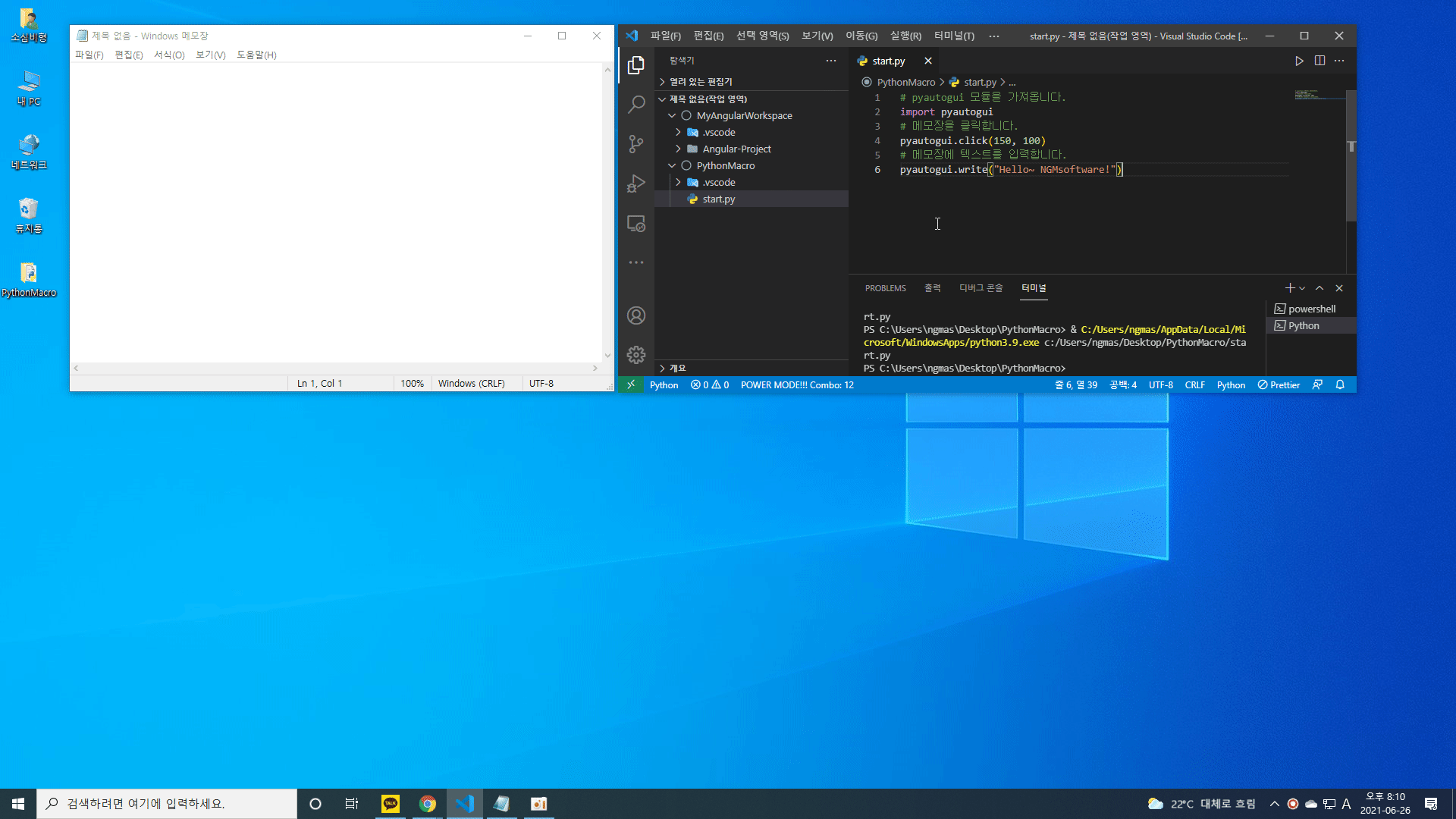Screen dimensions: 1456x819
Task: Close the start.py editor tab
Action: (x=928, y=61)
